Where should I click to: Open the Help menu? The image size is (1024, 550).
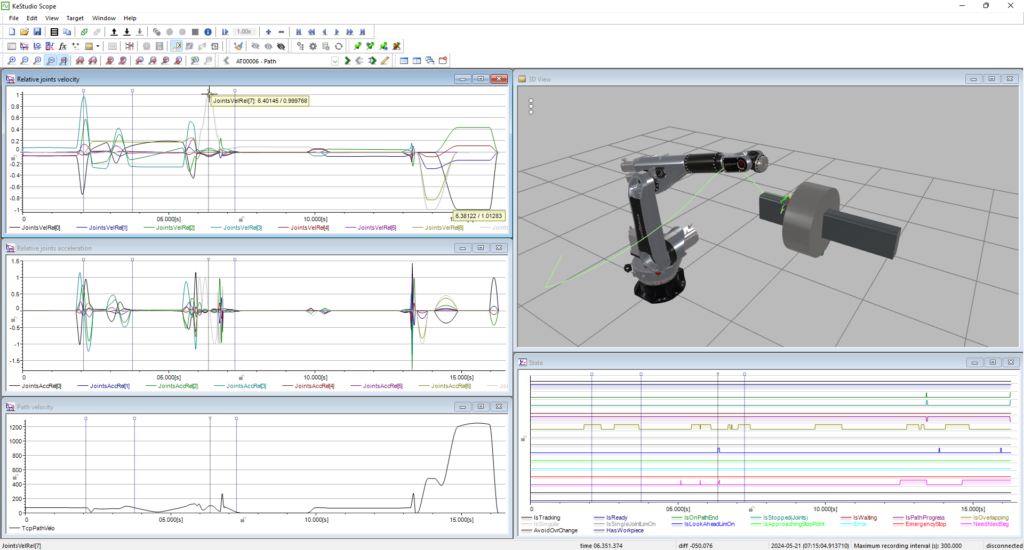(x=130, y=18)
